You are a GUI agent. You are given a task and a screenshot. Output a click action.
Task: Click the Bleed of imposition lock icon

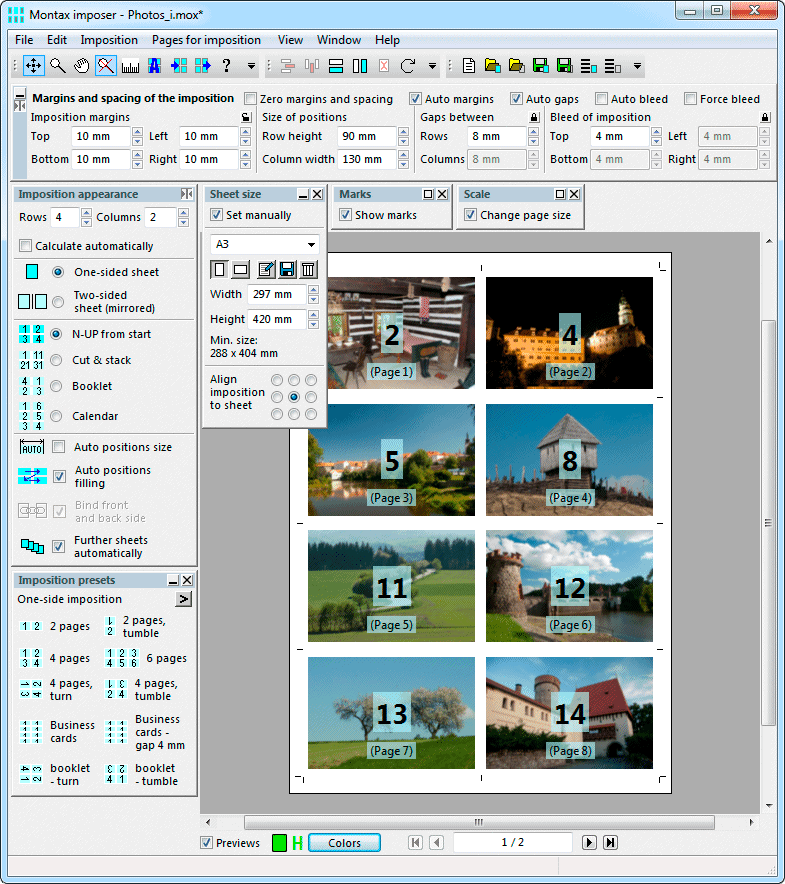coord(765,117)
